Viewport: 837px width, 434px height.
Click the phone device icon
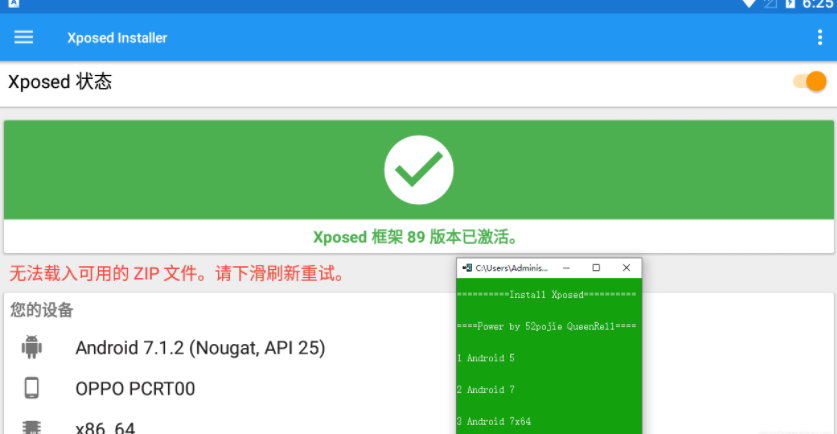coord(32,388)
